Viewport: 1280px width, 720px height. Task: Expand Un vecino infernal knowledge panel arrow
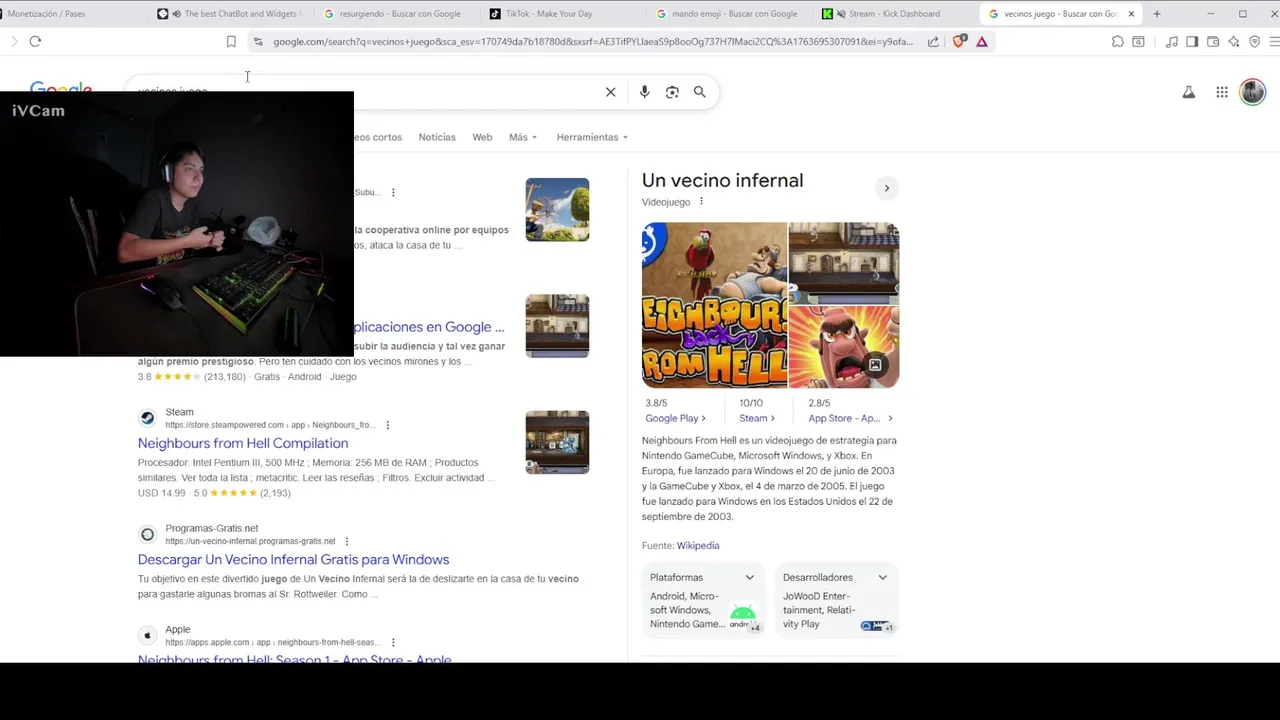(886, 188)
